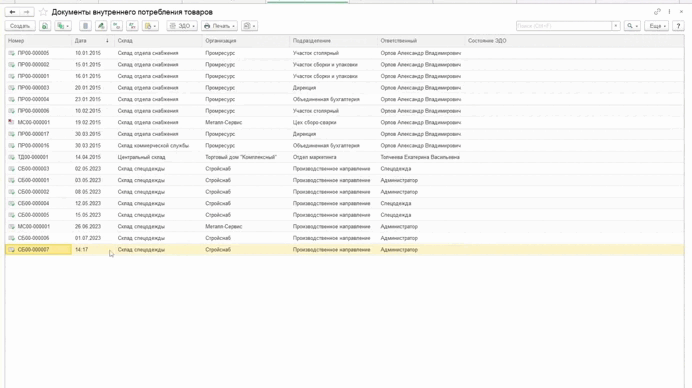
Task: Click the forward navigation arrow
Action: (26, 12)
